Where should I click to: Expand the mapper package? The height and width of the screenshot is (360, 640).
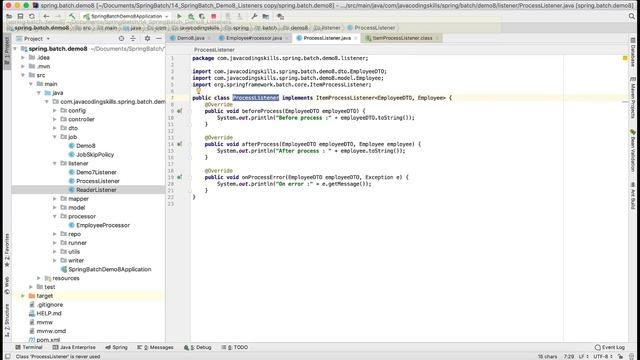[x=55, y=198]
